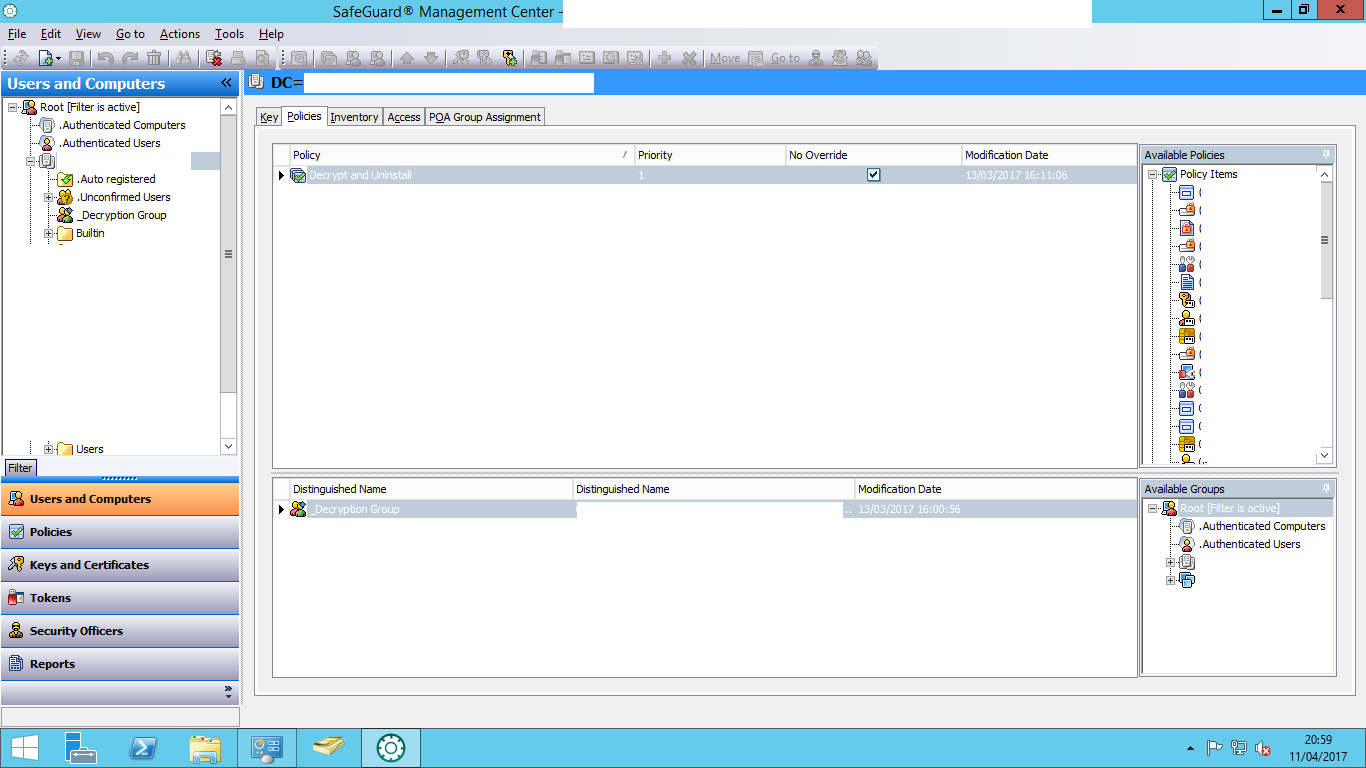
Task: Open the Edit menu
Action: [x=51, y=34]
